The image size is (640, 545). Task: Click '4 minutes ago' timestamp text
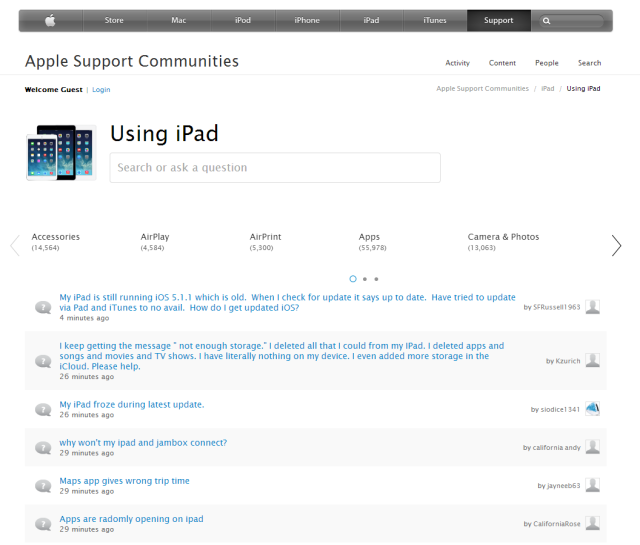[x=84, y=318]
